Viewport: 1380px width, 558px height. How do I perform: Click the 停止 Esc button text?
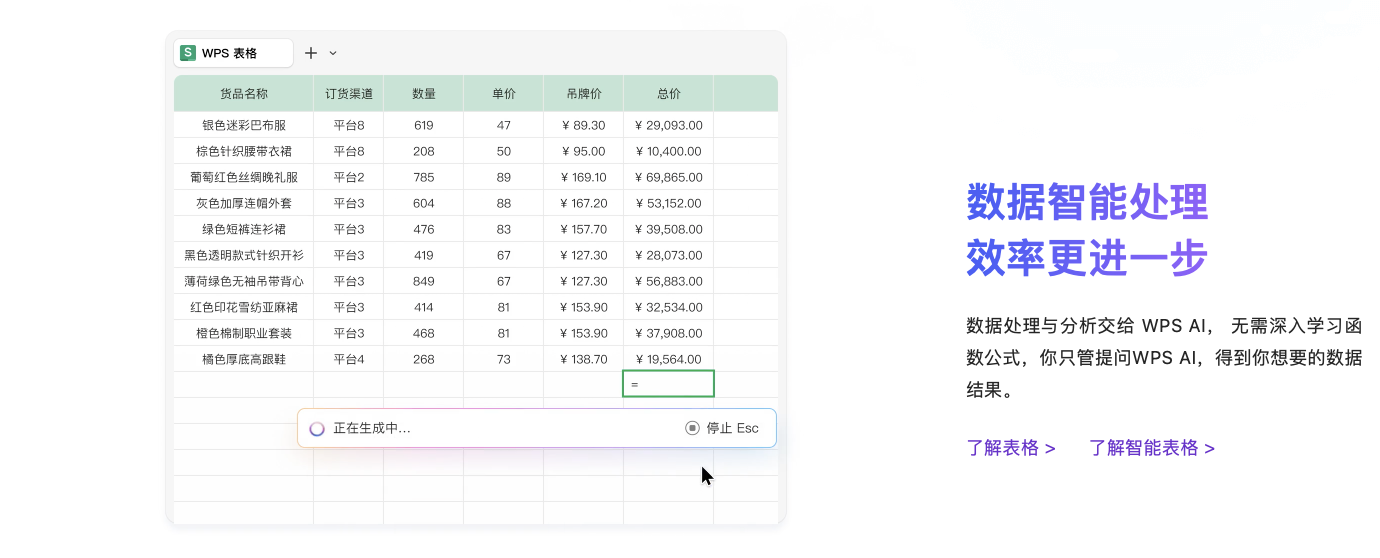(x=732, y=428)
